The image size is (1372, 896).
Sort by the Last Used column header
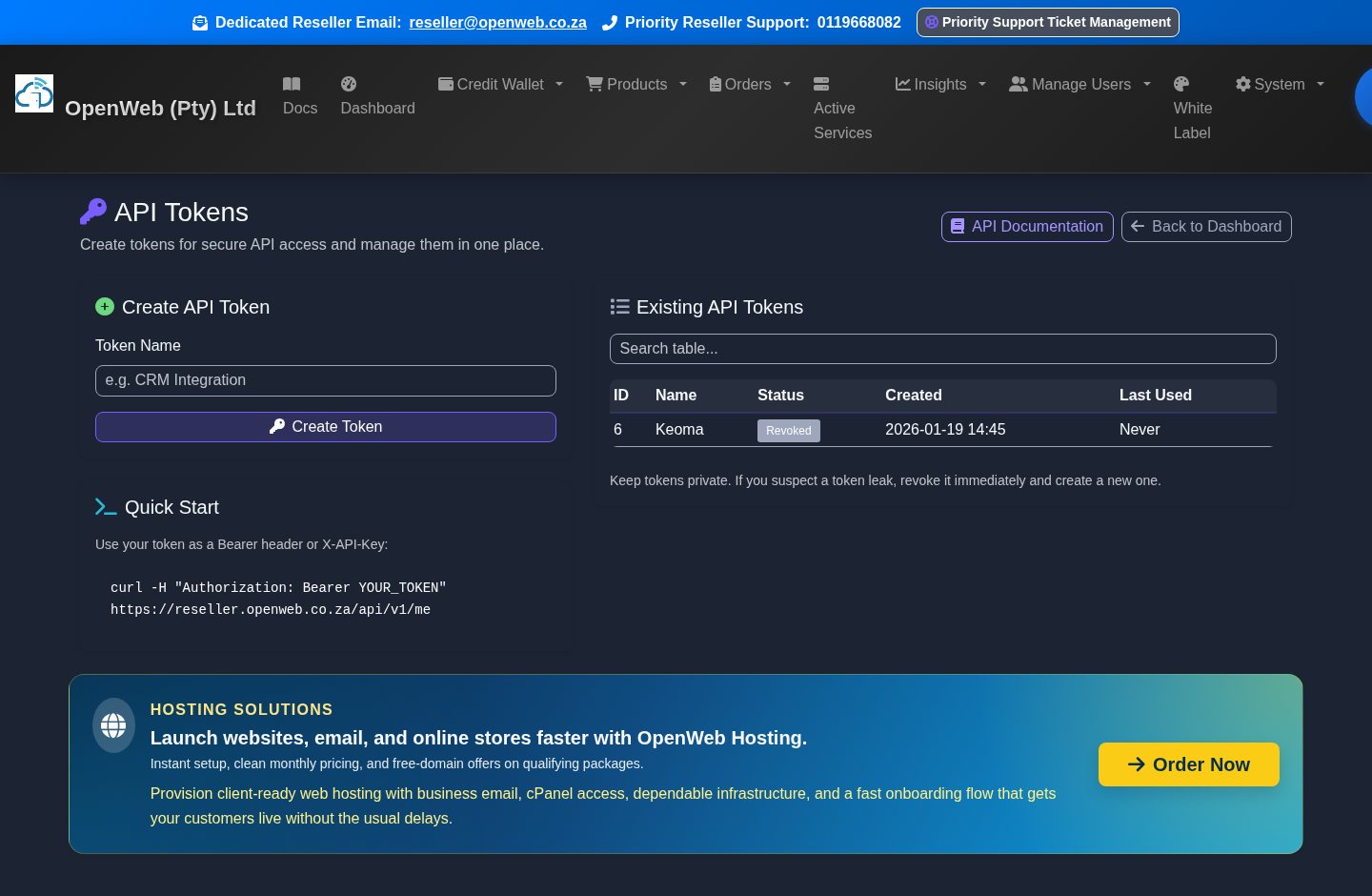point(1156,396)
